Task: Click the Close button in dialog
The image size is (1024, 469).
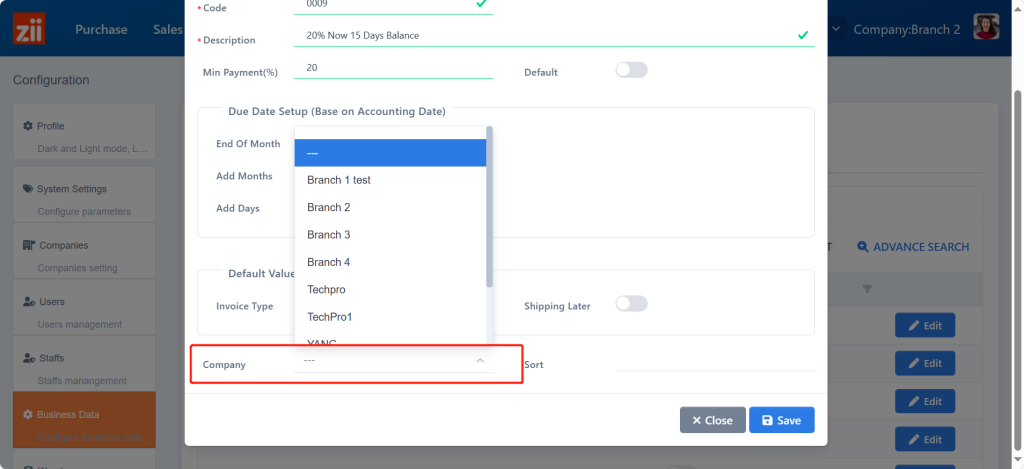Action: [712, 420]
